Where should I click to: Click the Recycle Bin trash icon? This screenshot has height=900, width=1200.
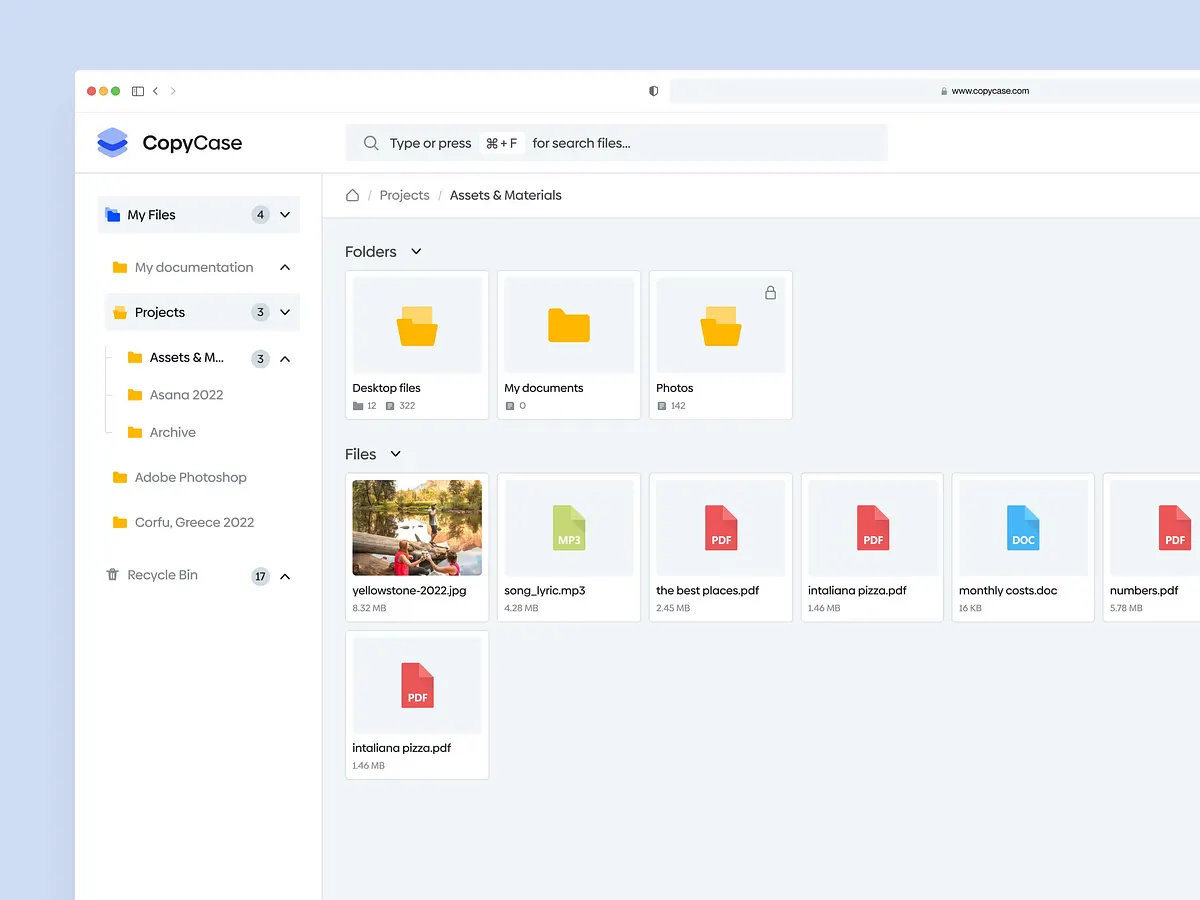[x=112, y=575]
